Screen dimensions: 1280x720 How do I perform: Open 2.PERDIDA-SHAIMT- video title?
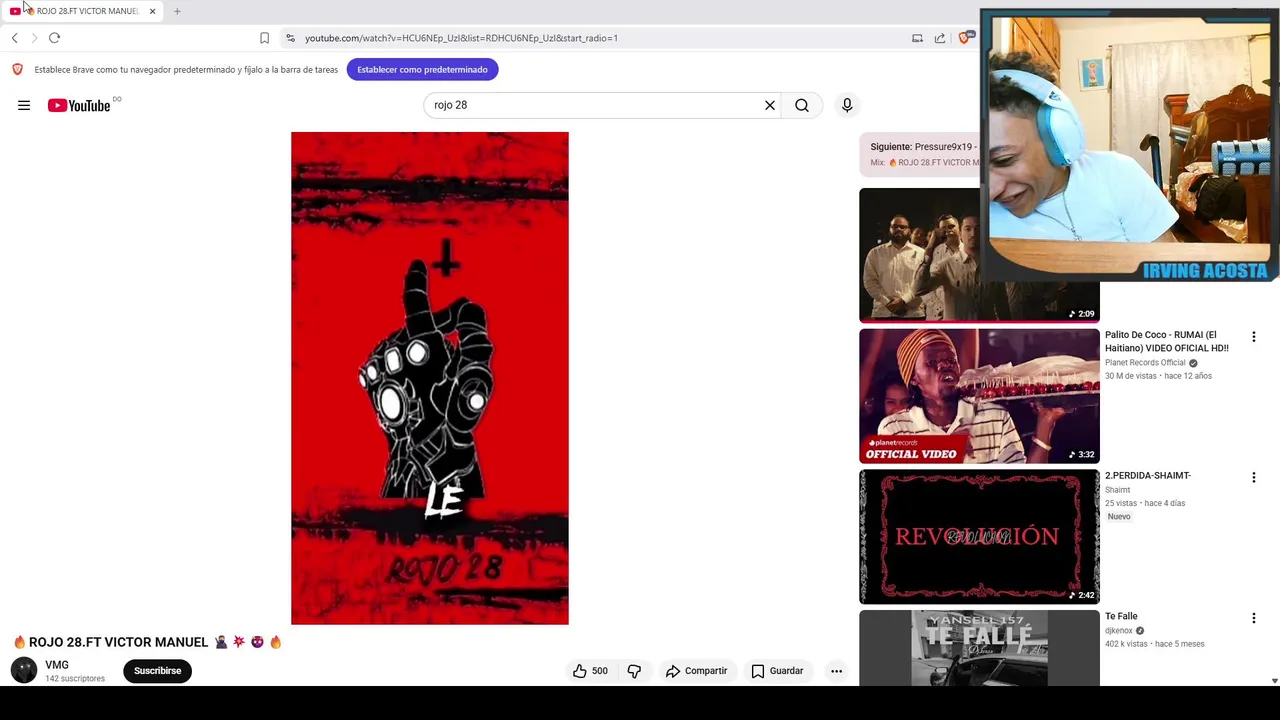click(x=1148, y=476)
